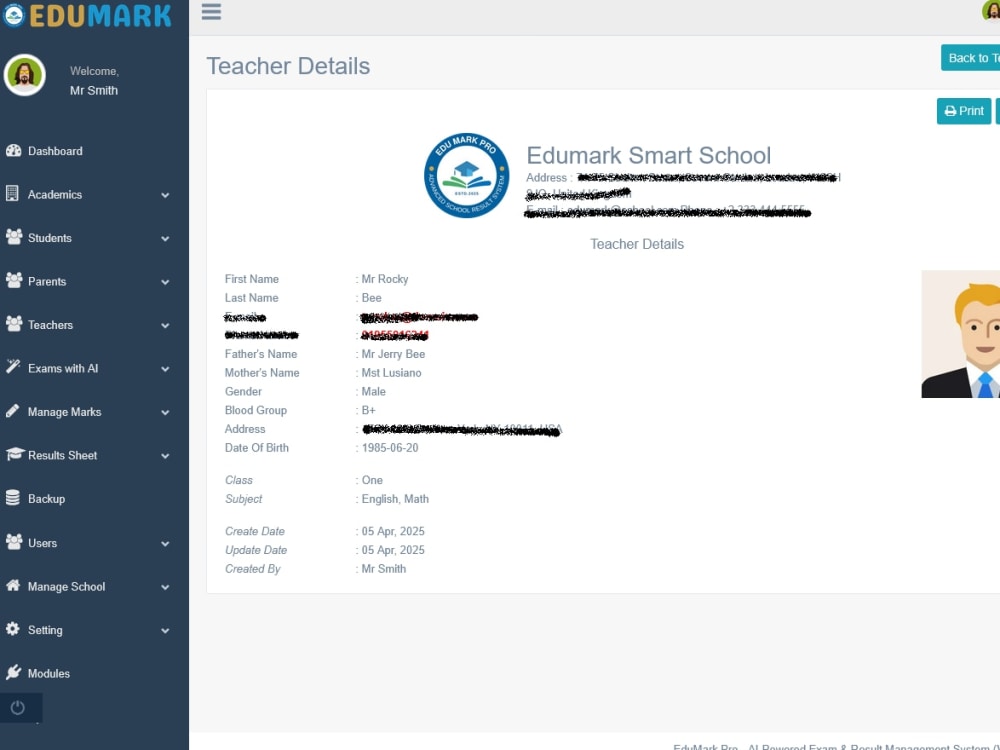Viewport: 1000px width, 750px height.
Task: Click the Edumark Smart School title
Action: click(x=648, y=155)
